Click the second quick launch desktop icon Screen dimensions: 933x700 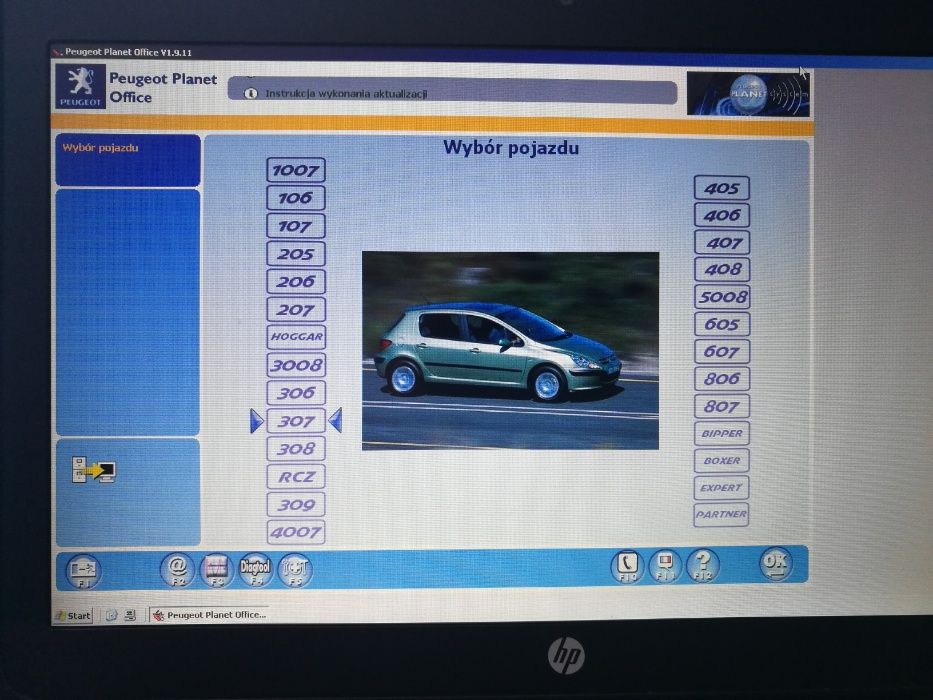[130, 615]
